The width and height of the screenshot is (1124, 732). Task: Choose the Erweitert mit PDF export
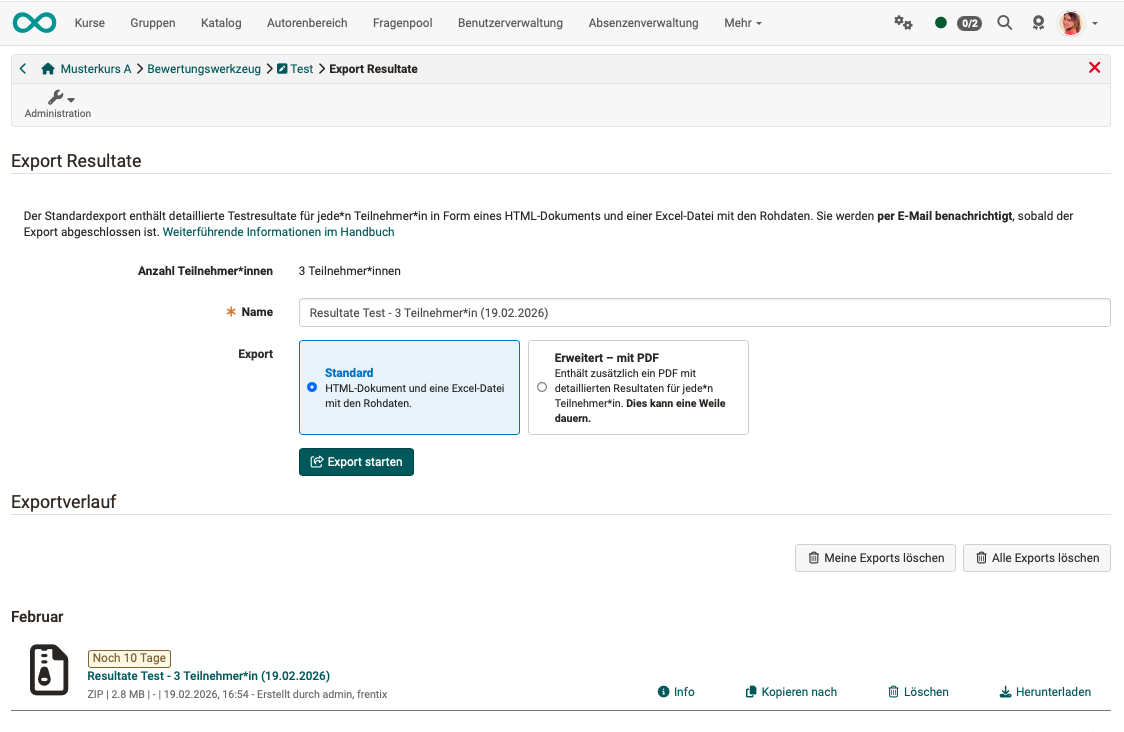[542, 387]
